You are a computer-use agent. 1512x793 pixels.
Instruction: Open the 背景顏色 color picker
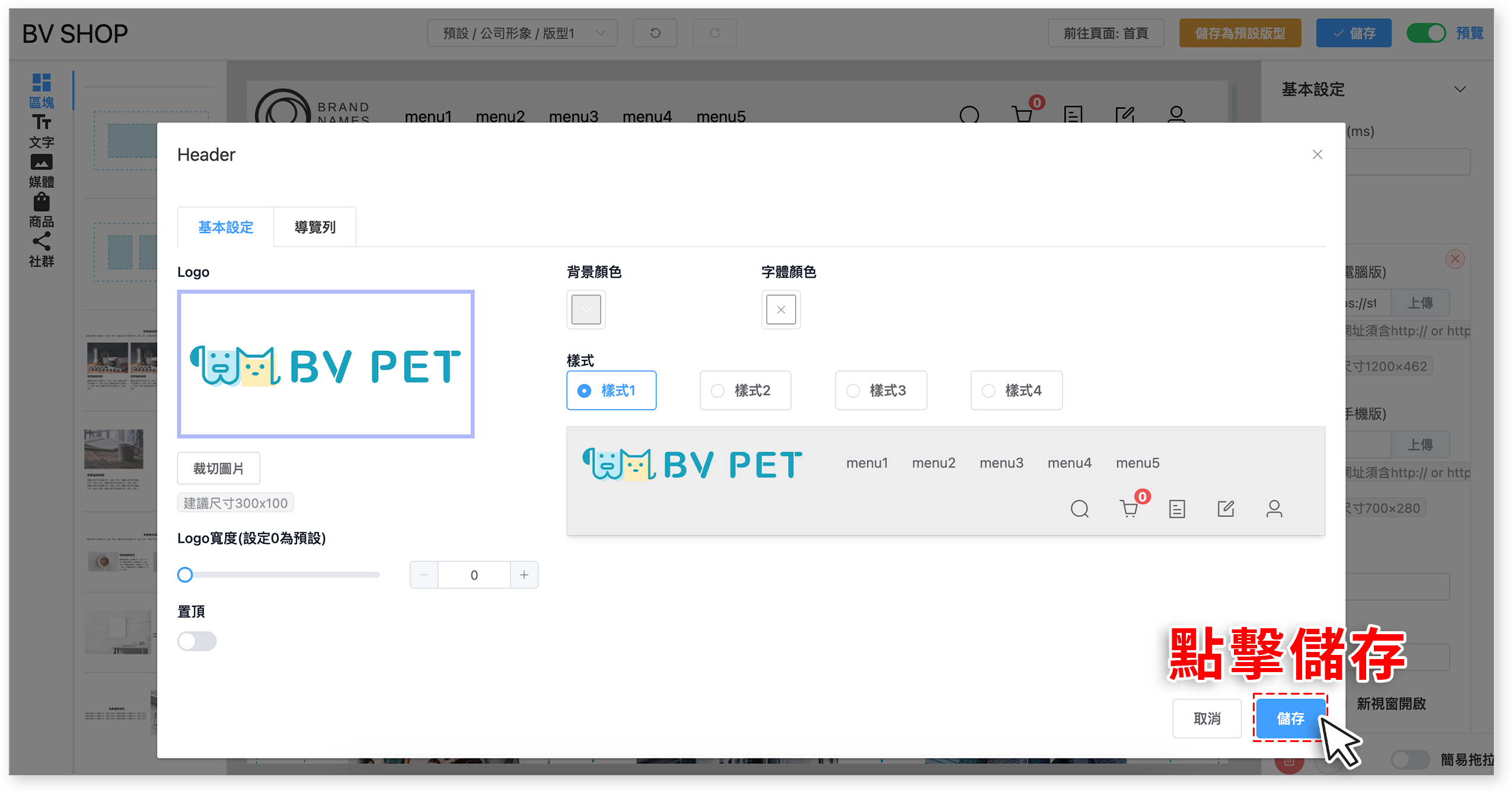coord(586,309)
